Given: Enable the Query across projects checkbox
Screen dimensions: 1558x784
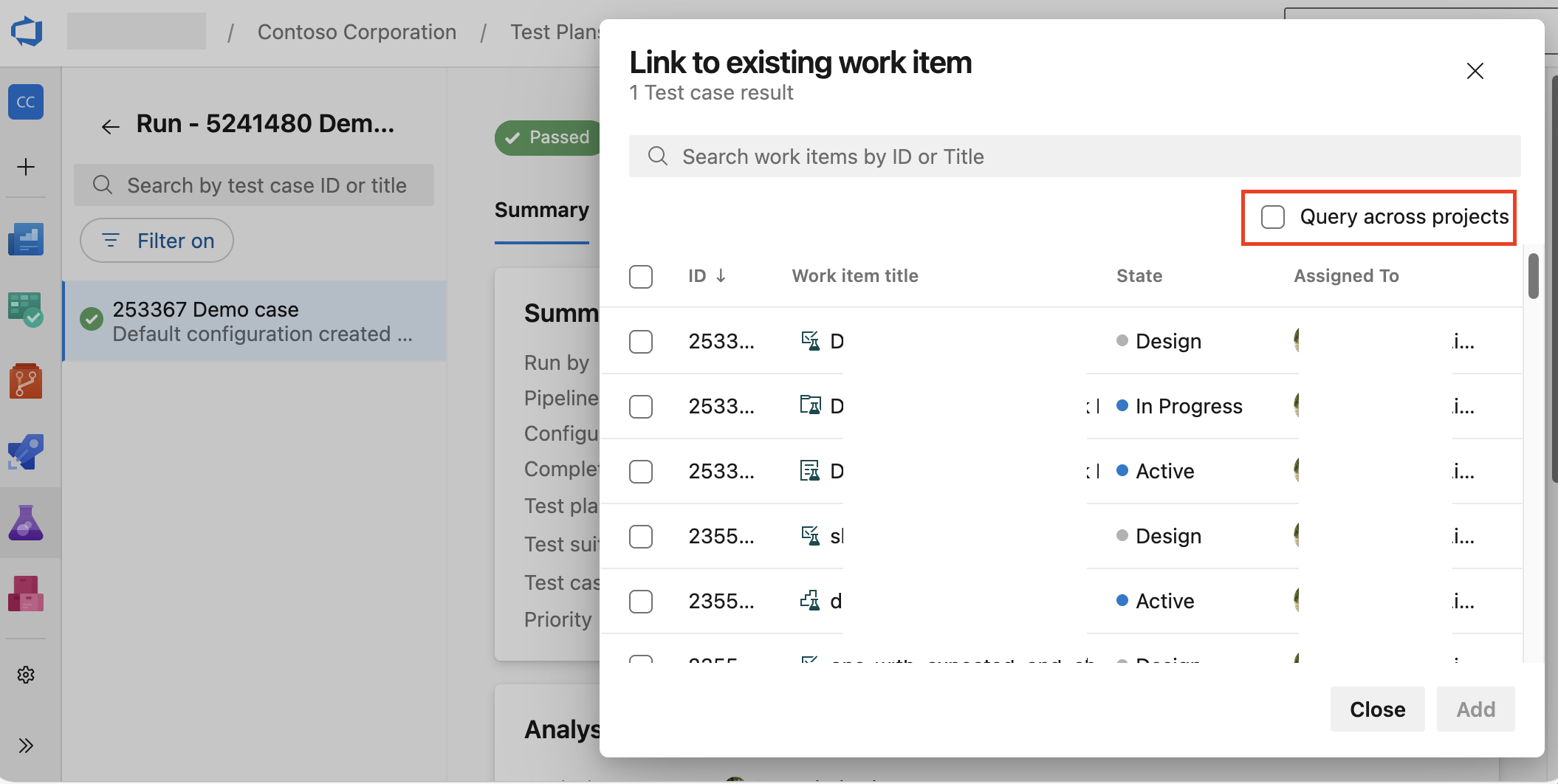Looking at the screenshot, I should click(1272, 216).
